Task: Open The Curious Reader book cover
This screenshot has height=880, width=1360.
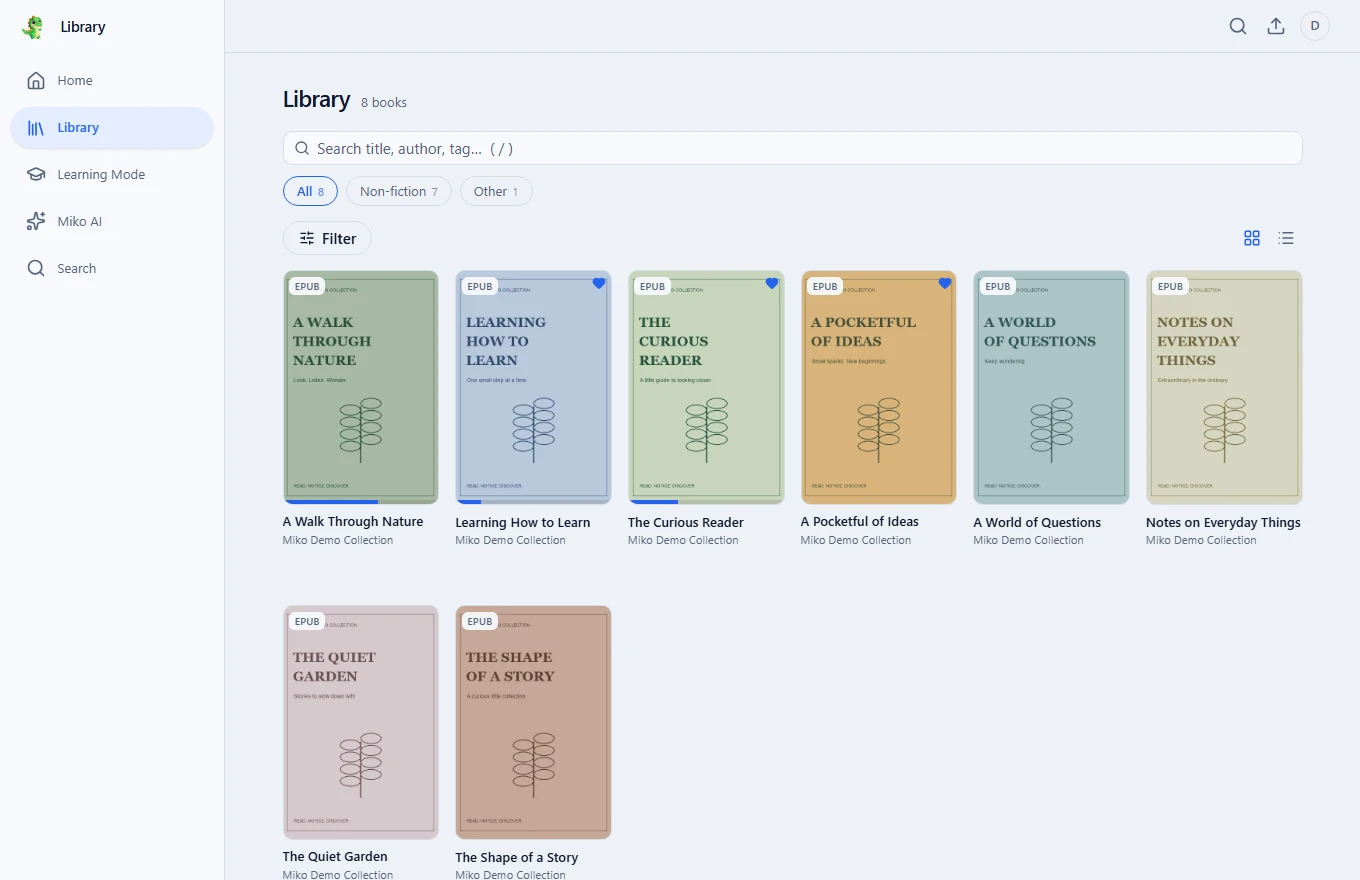Action: tap(706, 387)
